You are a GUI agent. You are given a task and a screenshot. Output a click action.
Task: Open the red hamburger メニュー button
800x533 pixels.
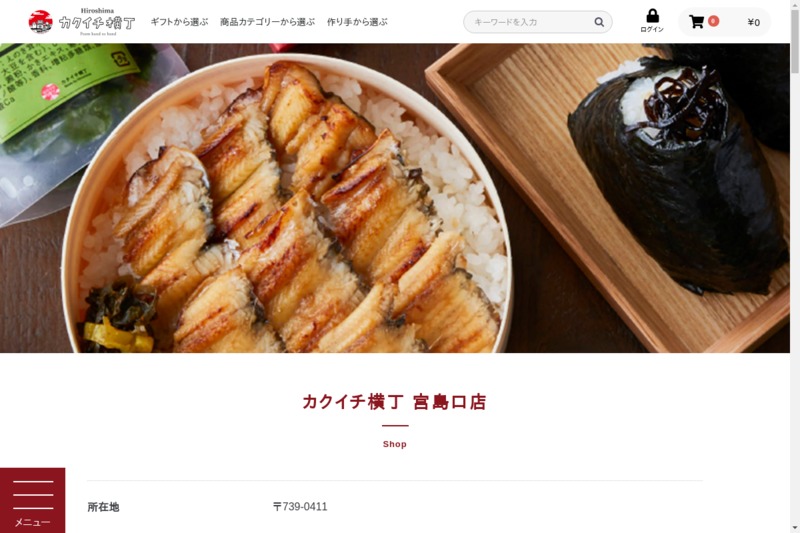(33, 500)
